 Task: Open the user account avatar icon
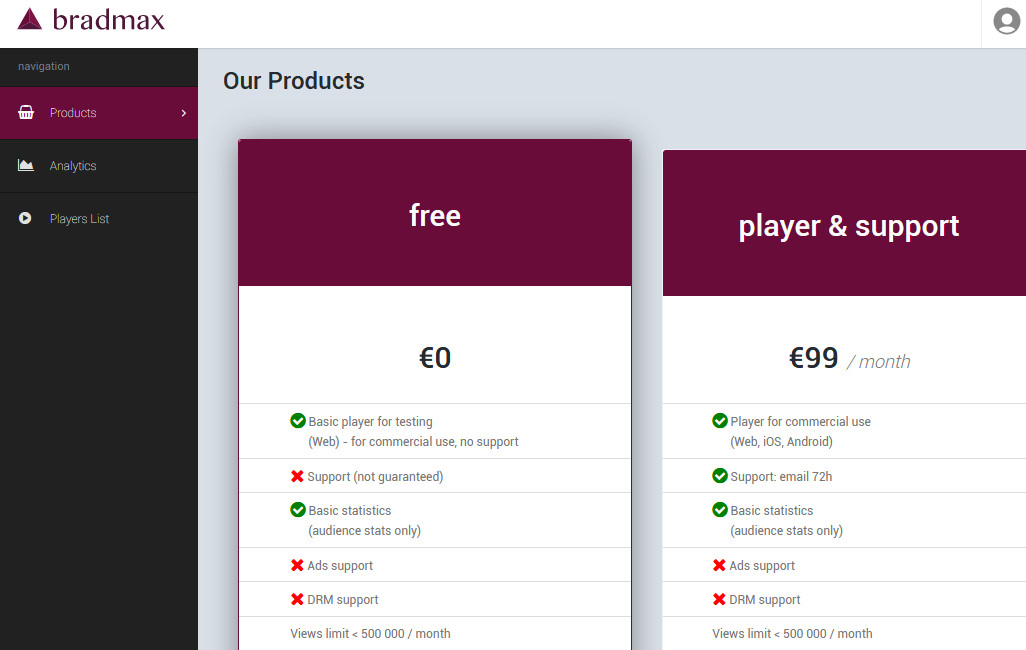coord(1005,21)
